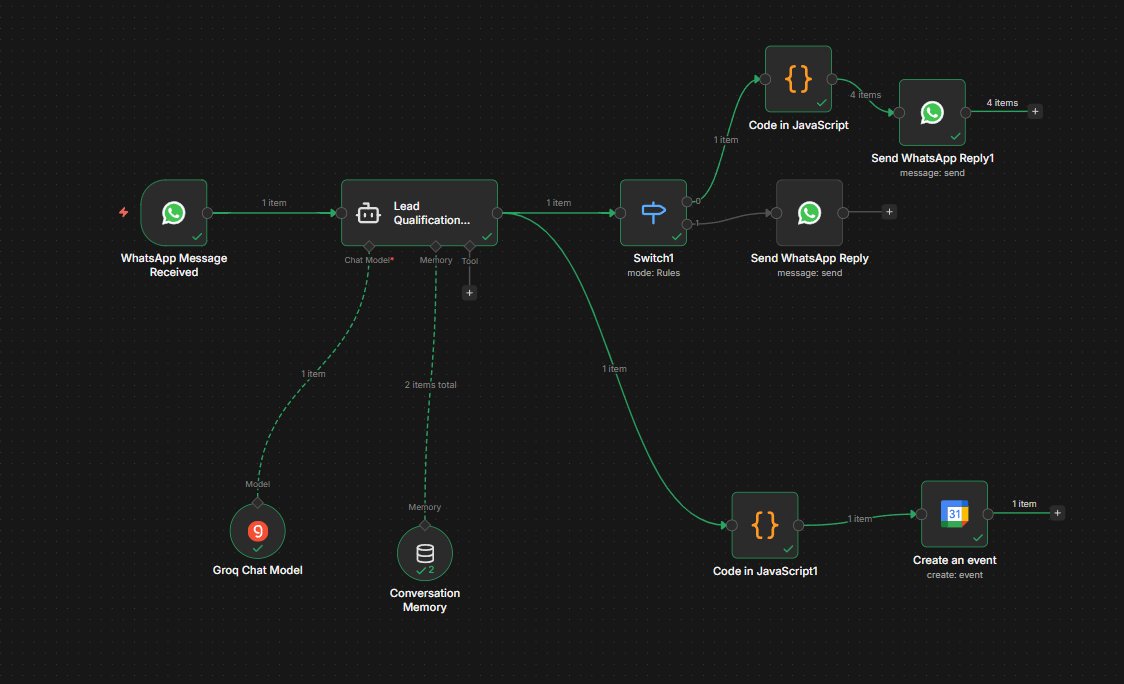The width and height of the screenshot is (1124, 684).
Task: Click the plus next to Send WhatsApp Reply
Action: (887, 211)
